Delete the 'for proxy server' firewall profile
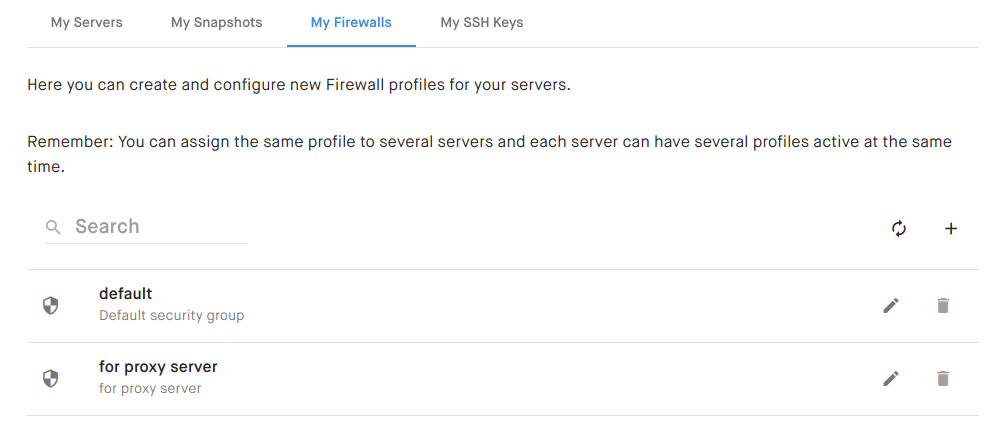Image resolution: width=995 pixels, height=425 pixels. pyautogui.click(x=943, y=379)
